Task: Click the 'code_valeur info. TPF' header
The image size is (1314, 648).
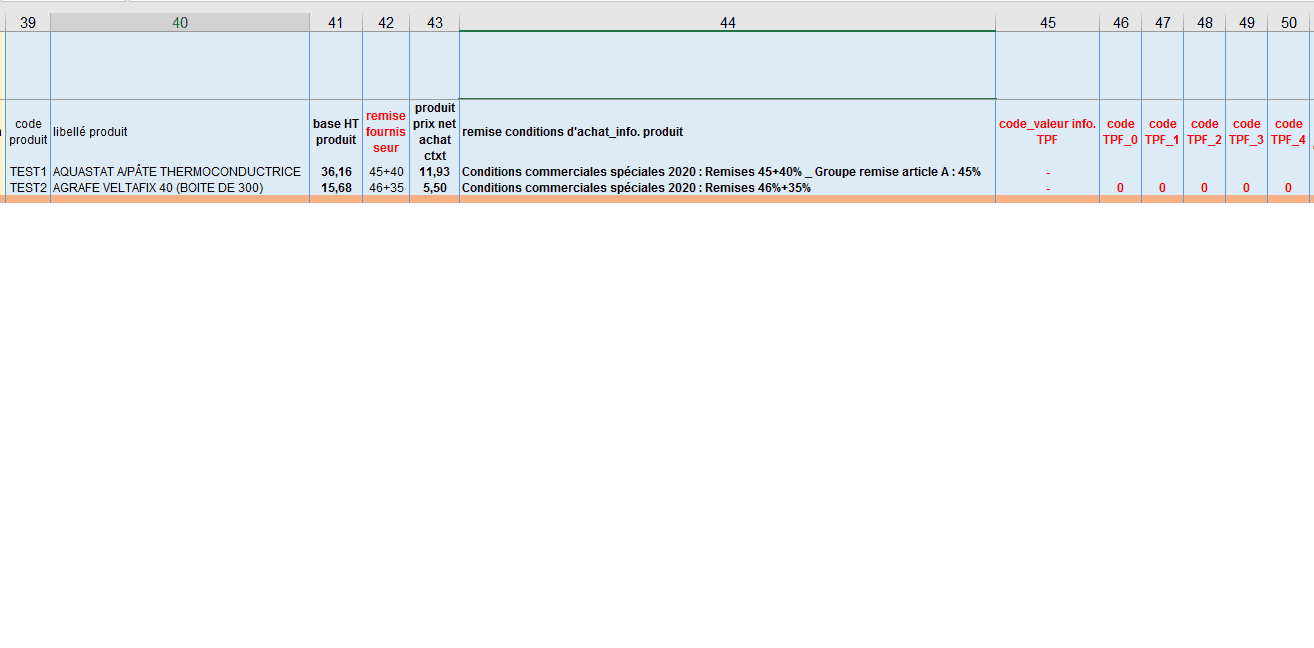Action: click(1047, 132)
